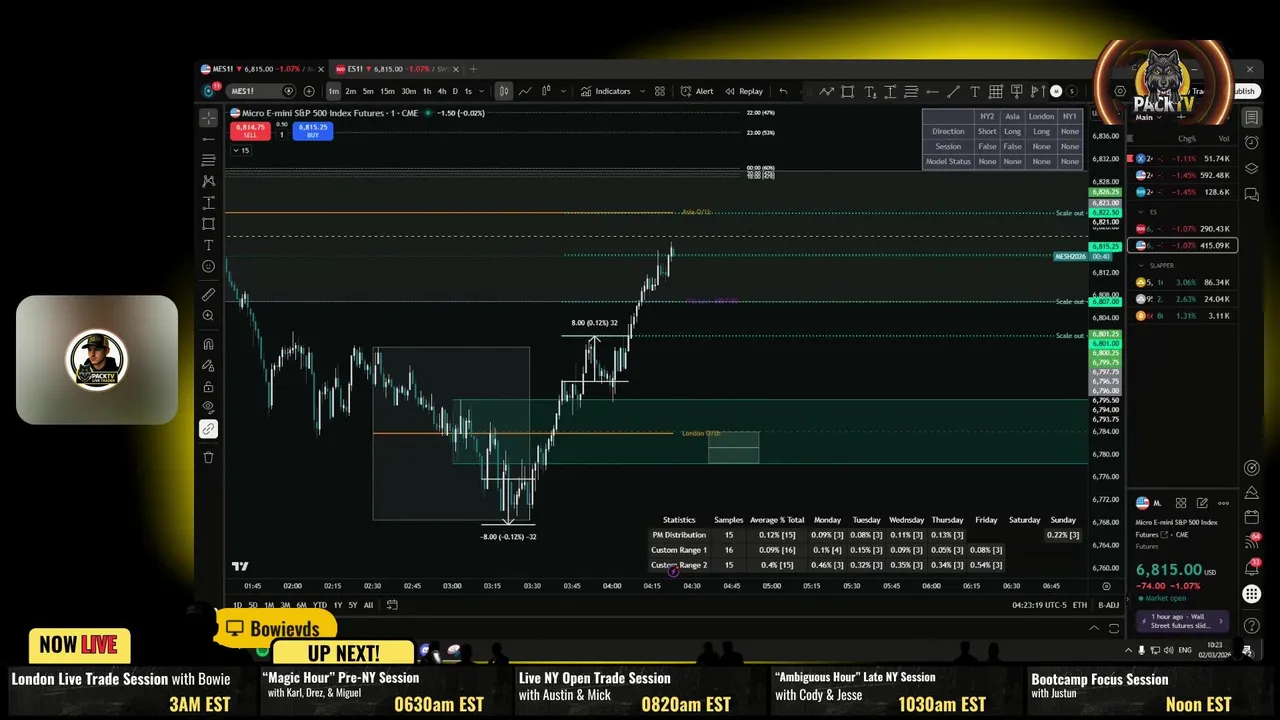1280x720 pixels.
Task: Select the YTD date range
Action: tap(320, 605)
